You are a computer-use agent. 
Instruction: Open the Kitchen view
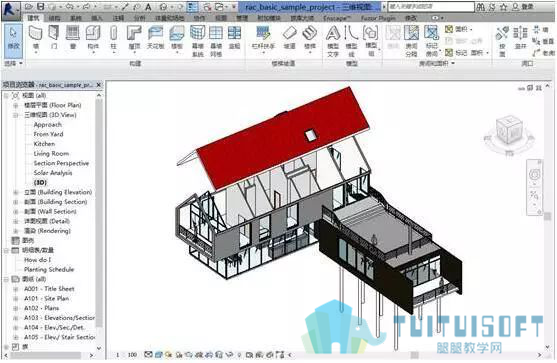pyautogui.click(x=44, y=144)
